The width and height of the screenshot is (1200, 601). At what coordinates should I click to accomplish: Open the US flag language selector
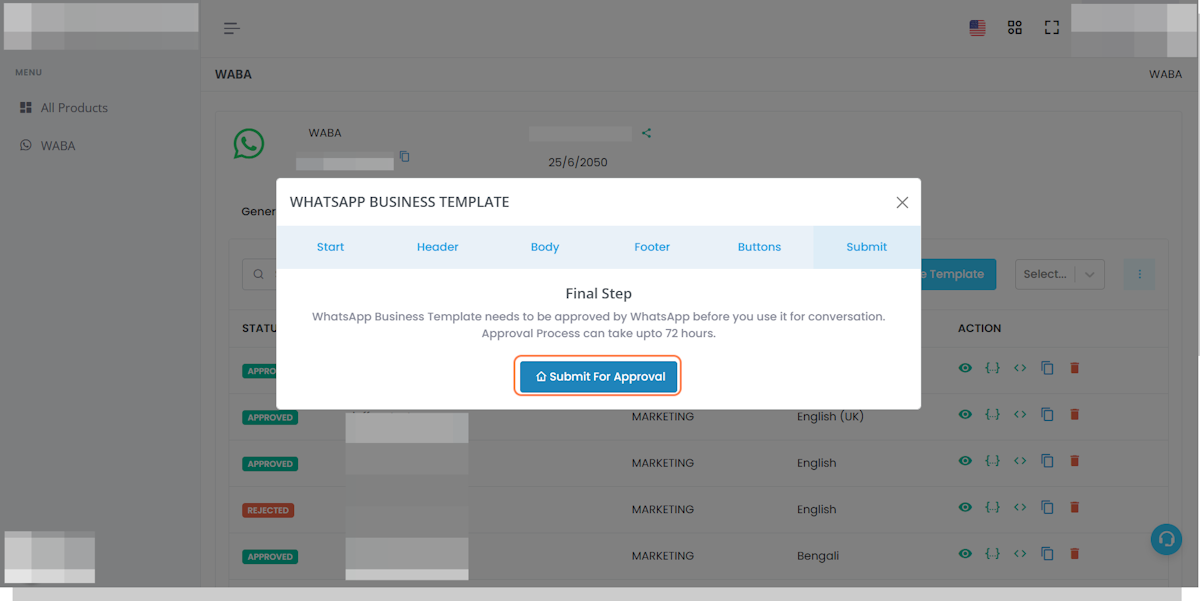(978, 28)
